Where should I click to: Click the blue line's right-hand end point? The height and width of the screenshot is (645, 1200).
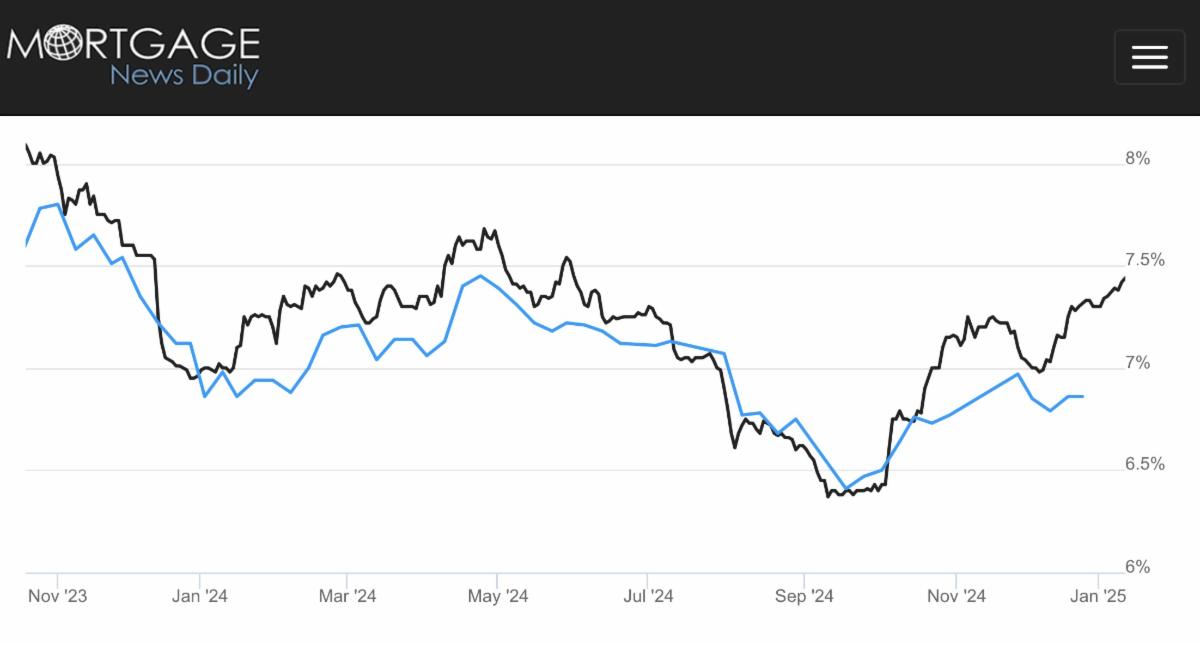point(1083,396)
